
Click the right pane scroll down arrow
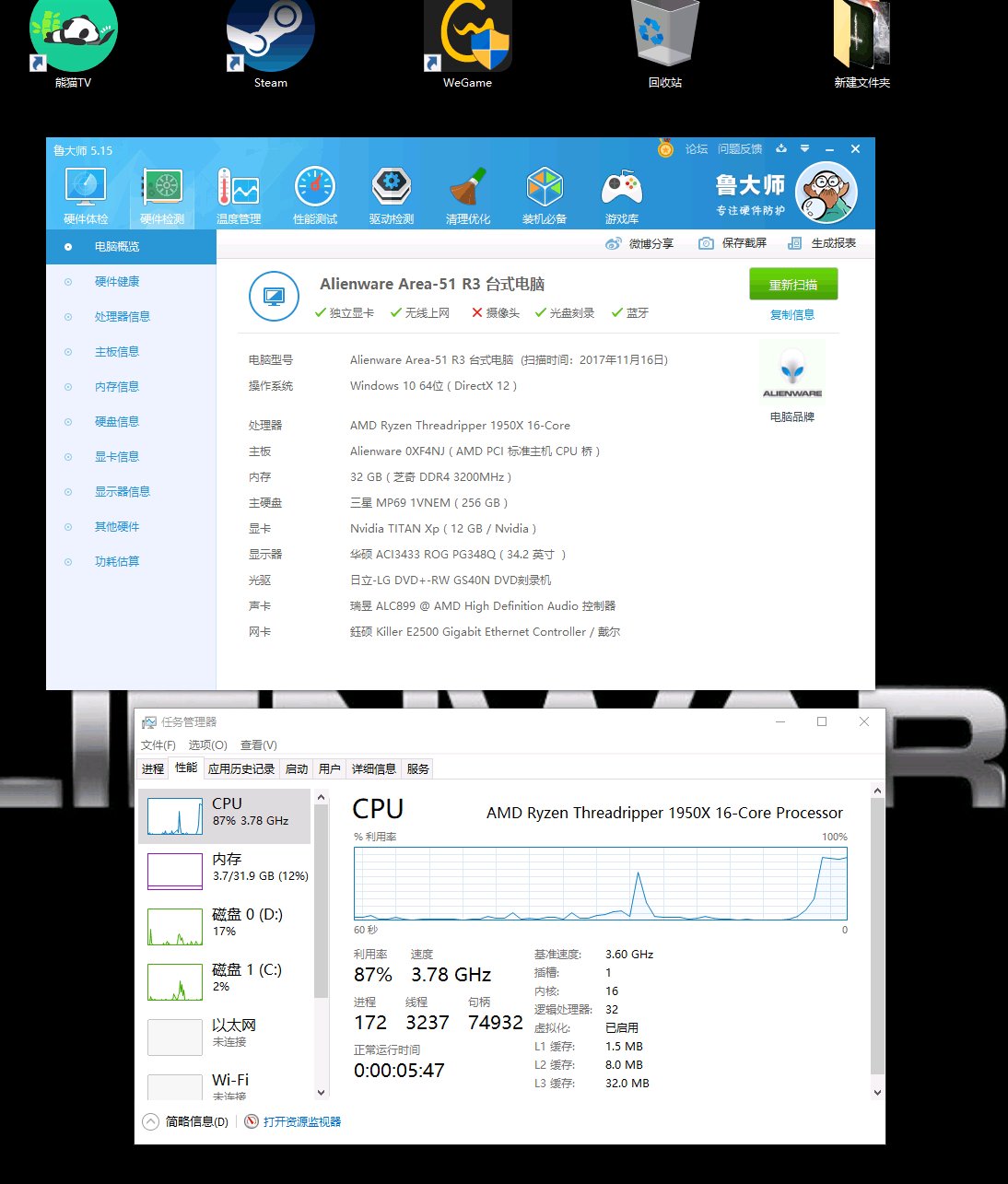pos(877,1093)
